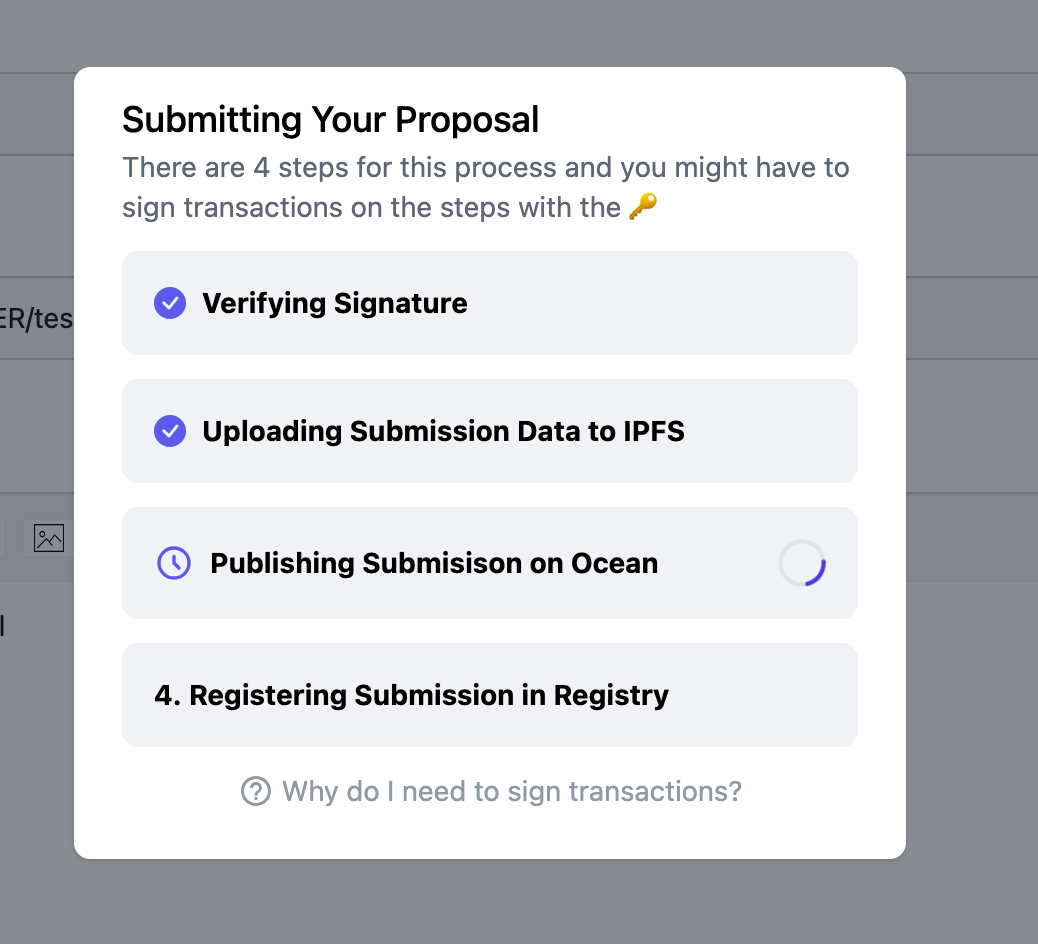The height and width of the screenshot is (944, 1038).
Task: Select the "Uploading Submission Data to IPFS" step
Action: click(443, 431)
